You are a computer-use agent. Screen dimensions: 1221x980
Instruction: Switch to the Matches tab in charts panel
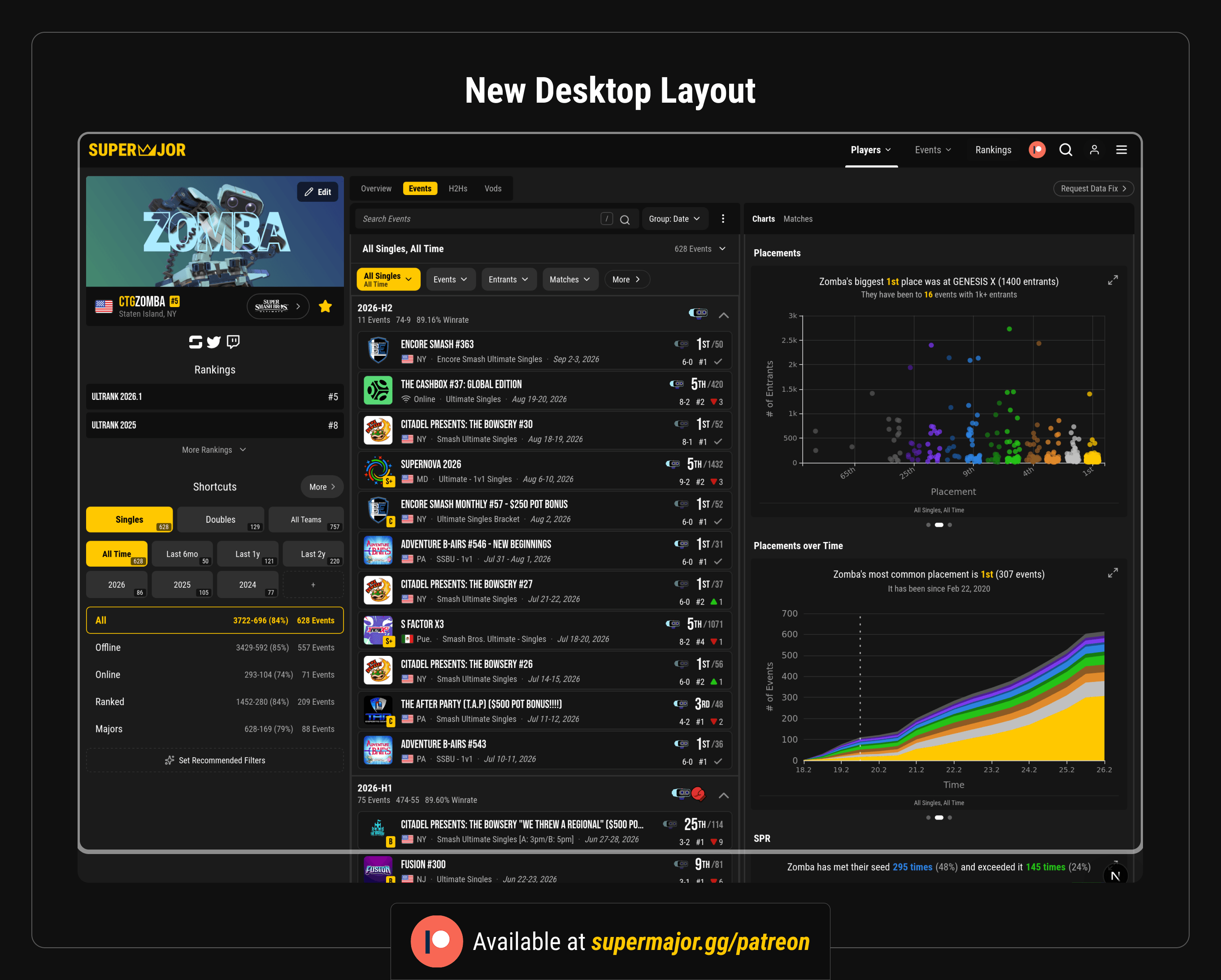(x=797, y=219)
